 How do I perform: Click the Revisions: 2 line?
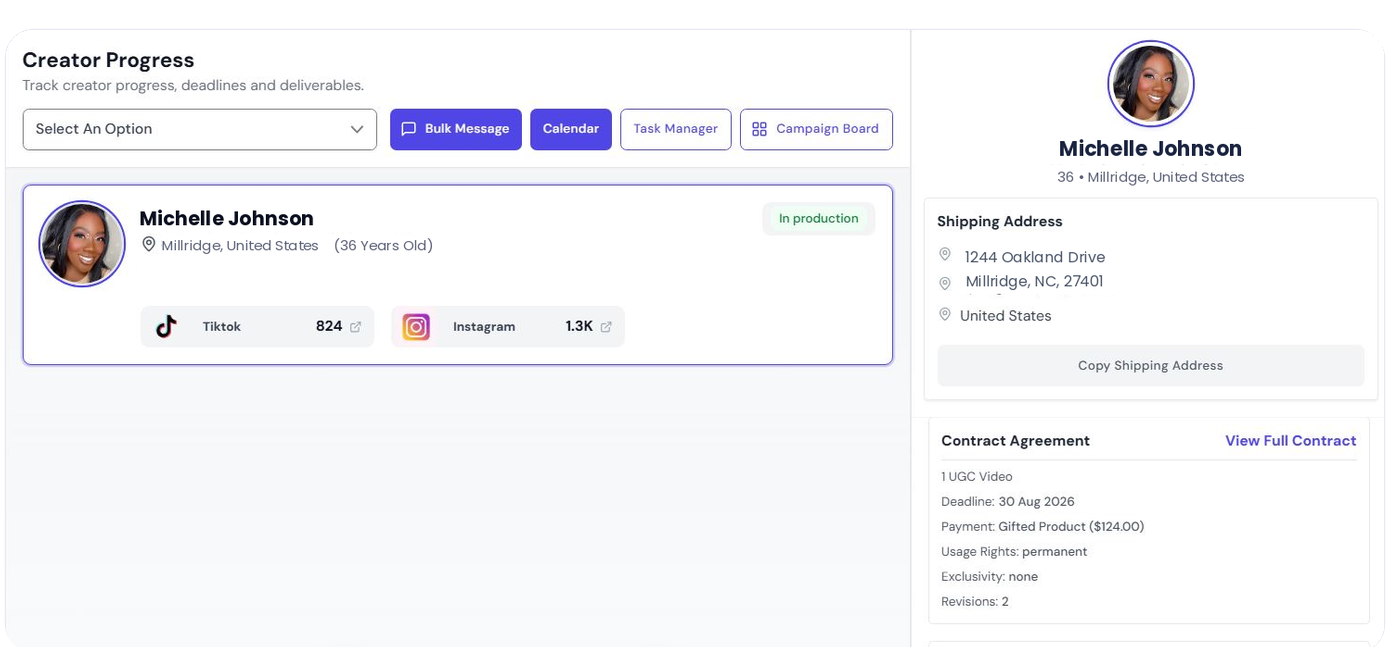click(x=975, y=602)
